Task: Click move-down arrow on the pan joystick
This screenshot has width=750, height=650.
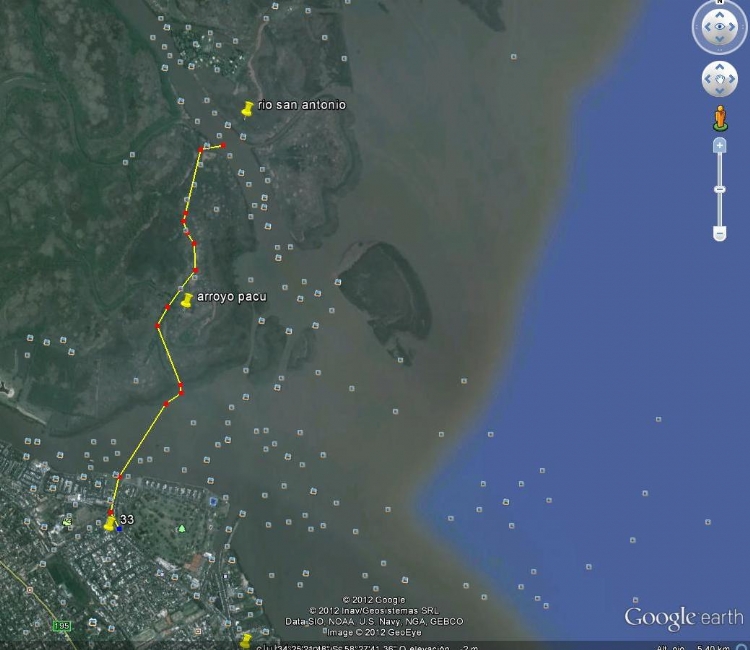Action: [x=720, y=90]
